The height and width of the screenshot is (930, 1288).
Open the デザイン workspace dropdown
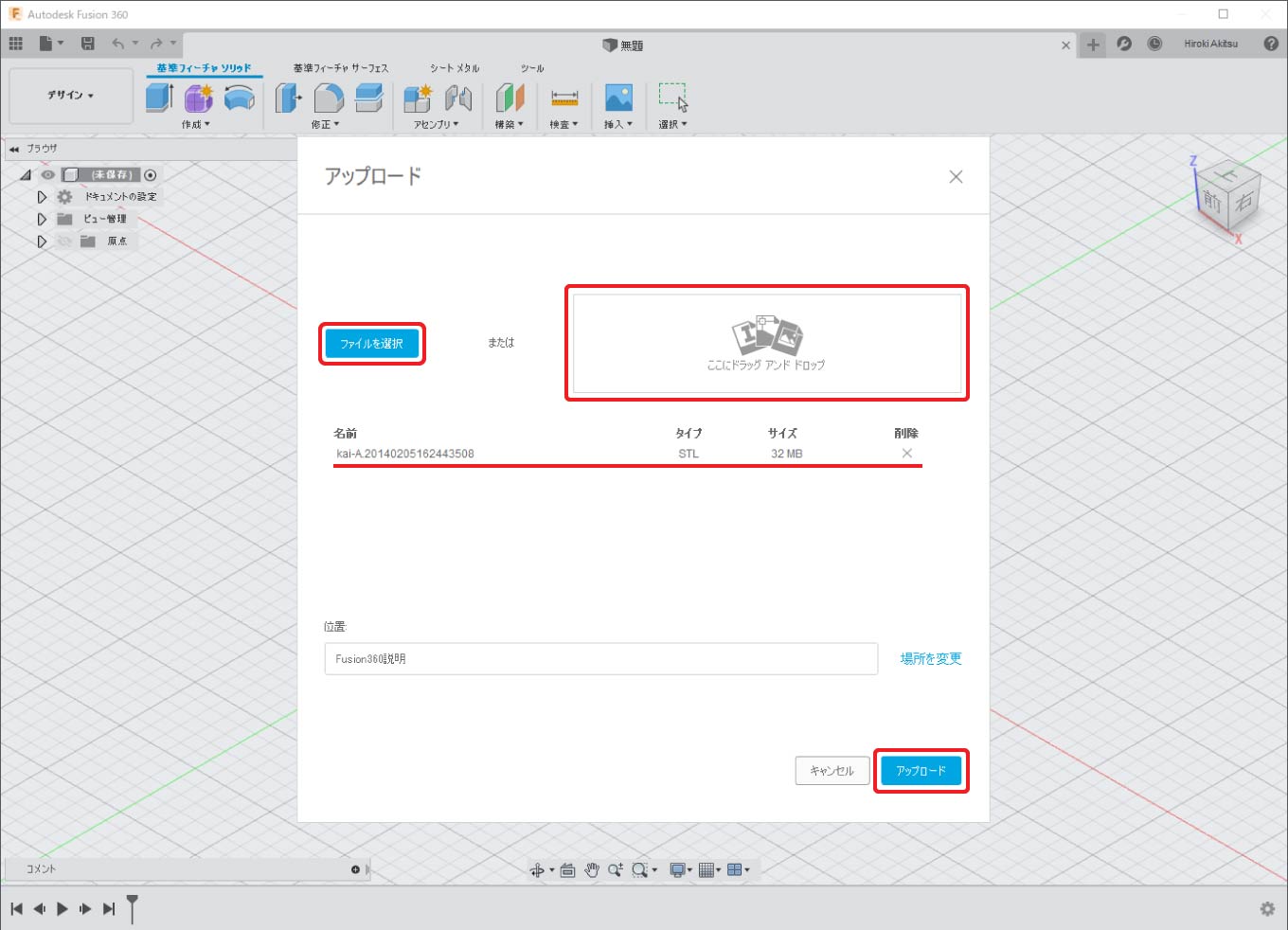point(71,96)
